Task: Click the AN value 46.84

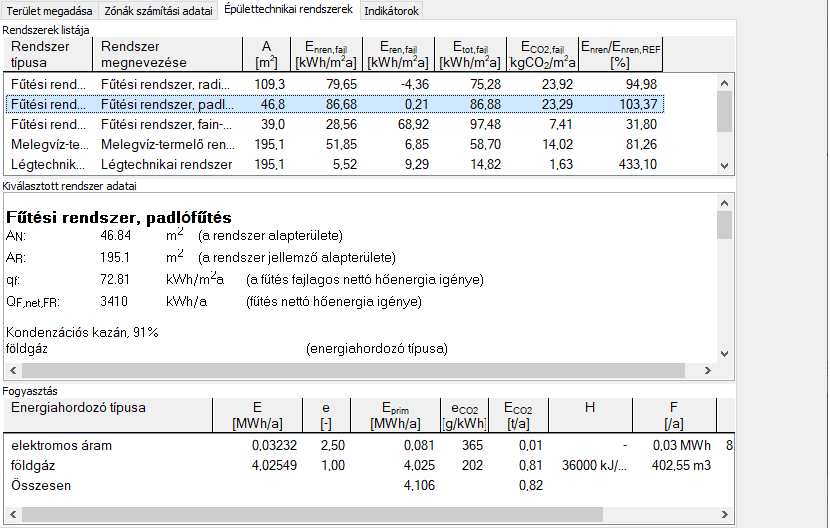Action: tap(115, 235)
